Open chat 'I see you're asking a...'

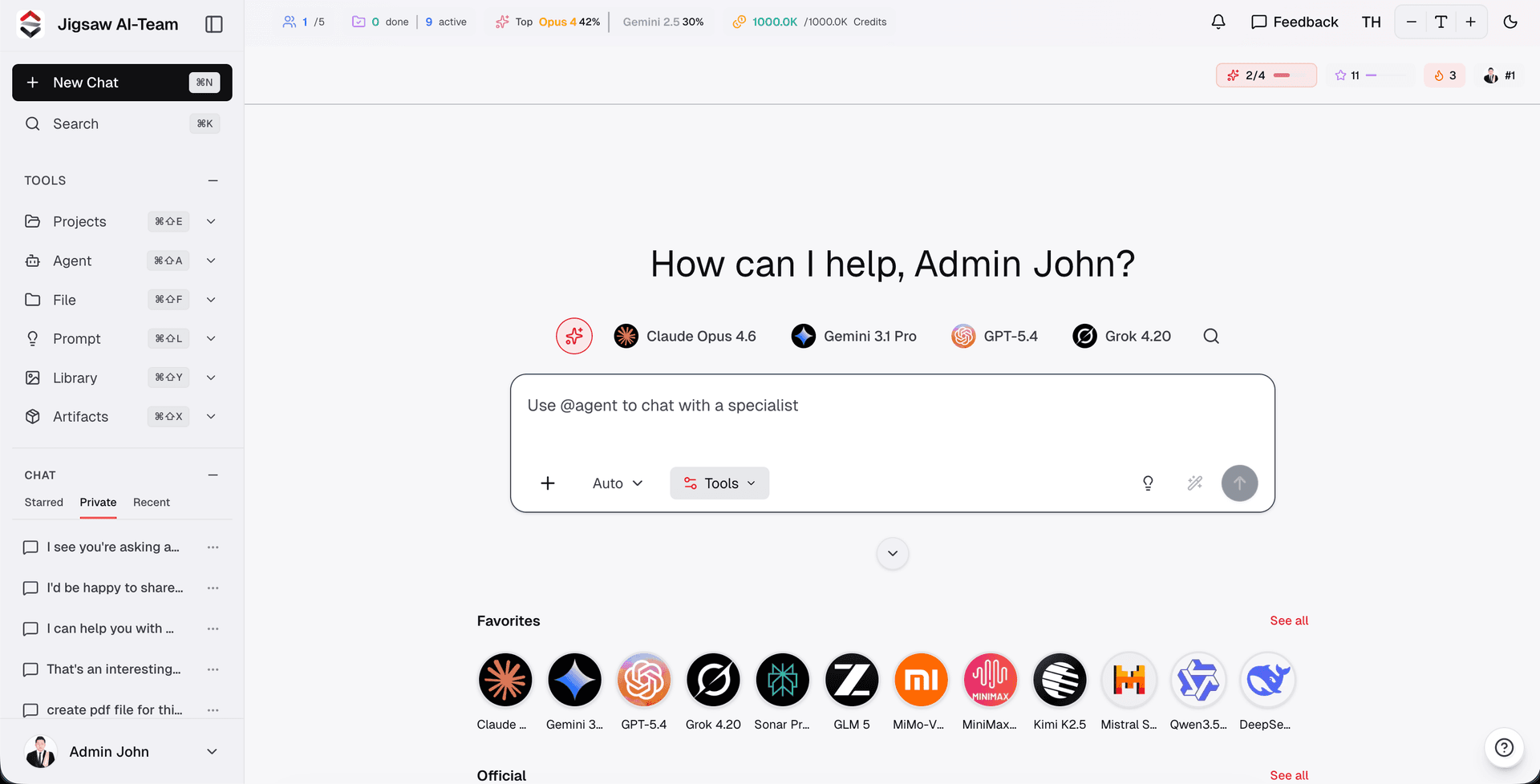[x=112, y=547]
